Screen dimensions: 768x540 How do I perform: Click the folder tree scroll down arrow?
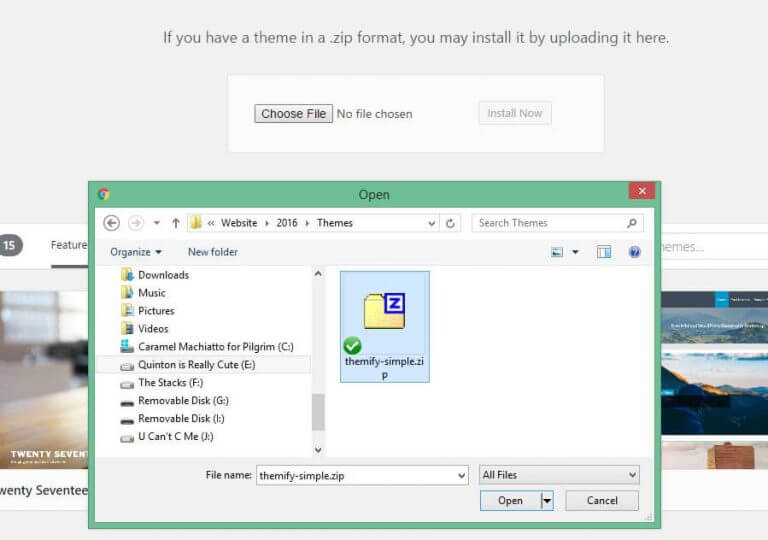pyautogui.click(x=318, y=449)
